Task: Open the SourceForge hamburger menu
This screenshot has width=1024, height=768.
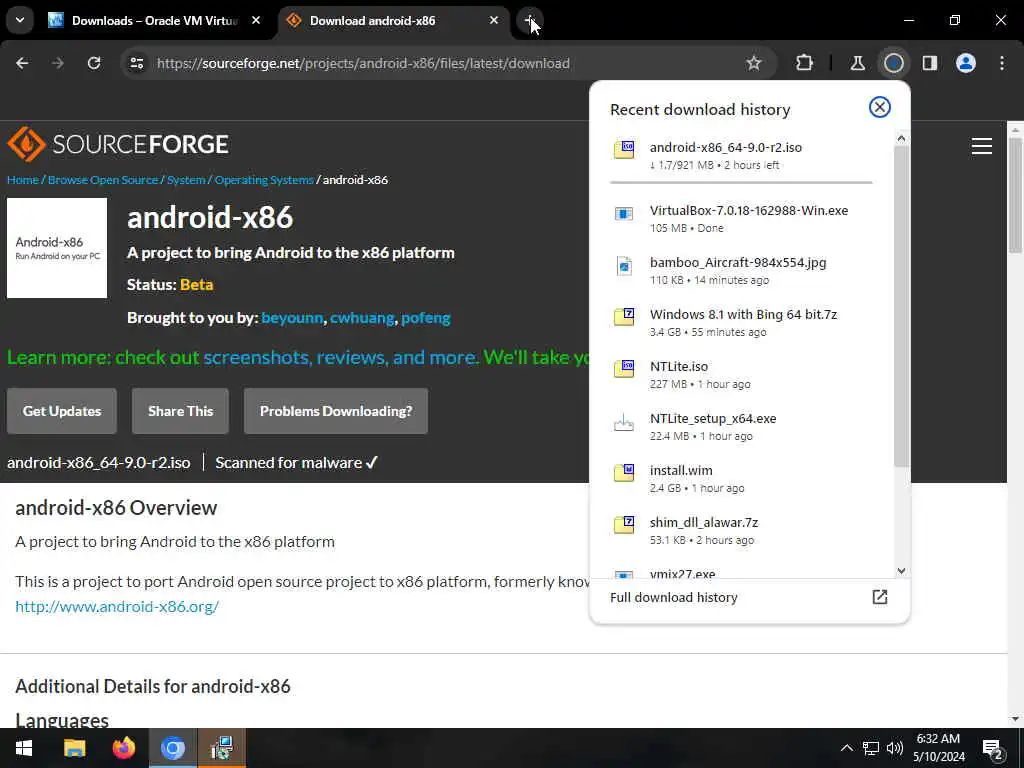Action: pyautogui.click(x=982, y=146)
